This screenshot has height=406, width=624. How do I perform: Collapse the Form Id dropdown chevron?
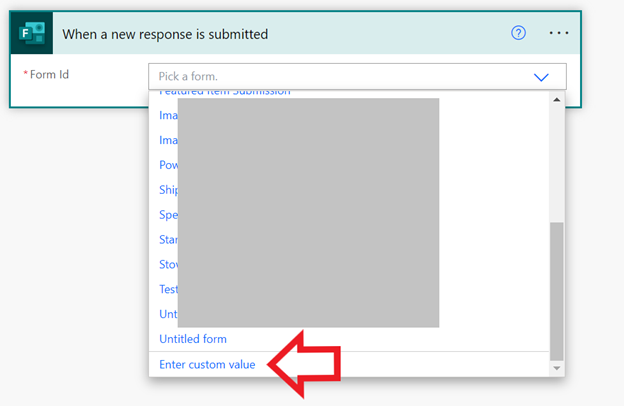541,77
